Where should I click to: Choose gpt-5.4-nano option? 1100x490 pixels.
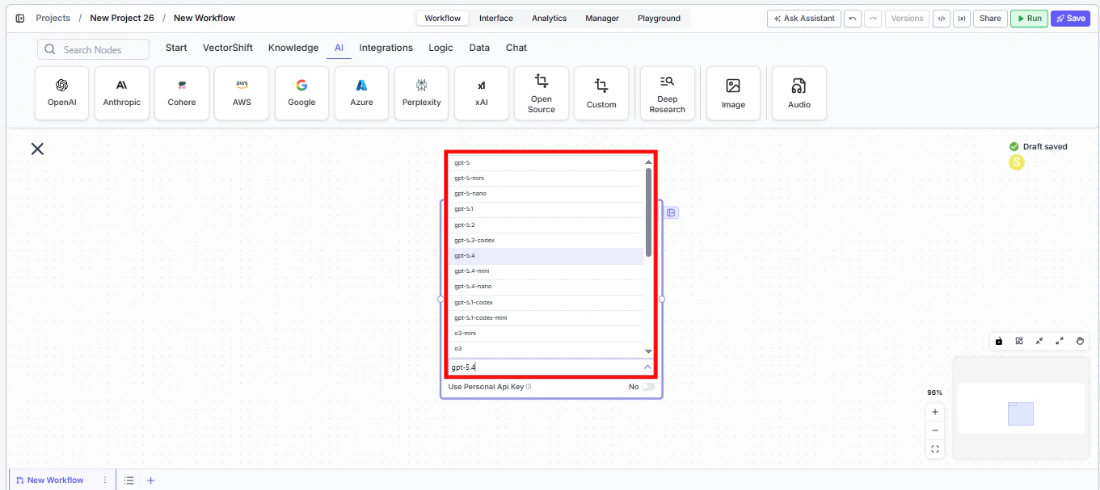(546, 286)
